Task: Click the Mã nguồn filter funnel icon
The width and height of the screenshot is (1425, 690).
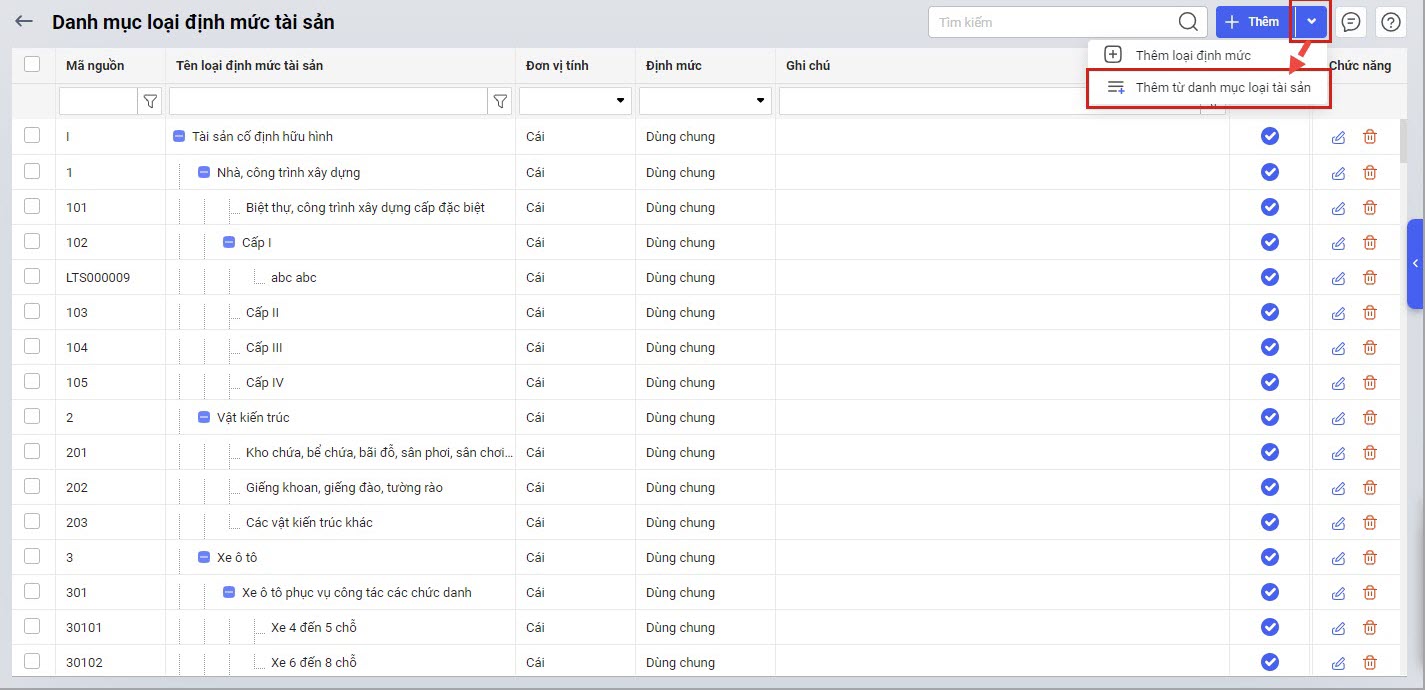Action: click(150, 101)
